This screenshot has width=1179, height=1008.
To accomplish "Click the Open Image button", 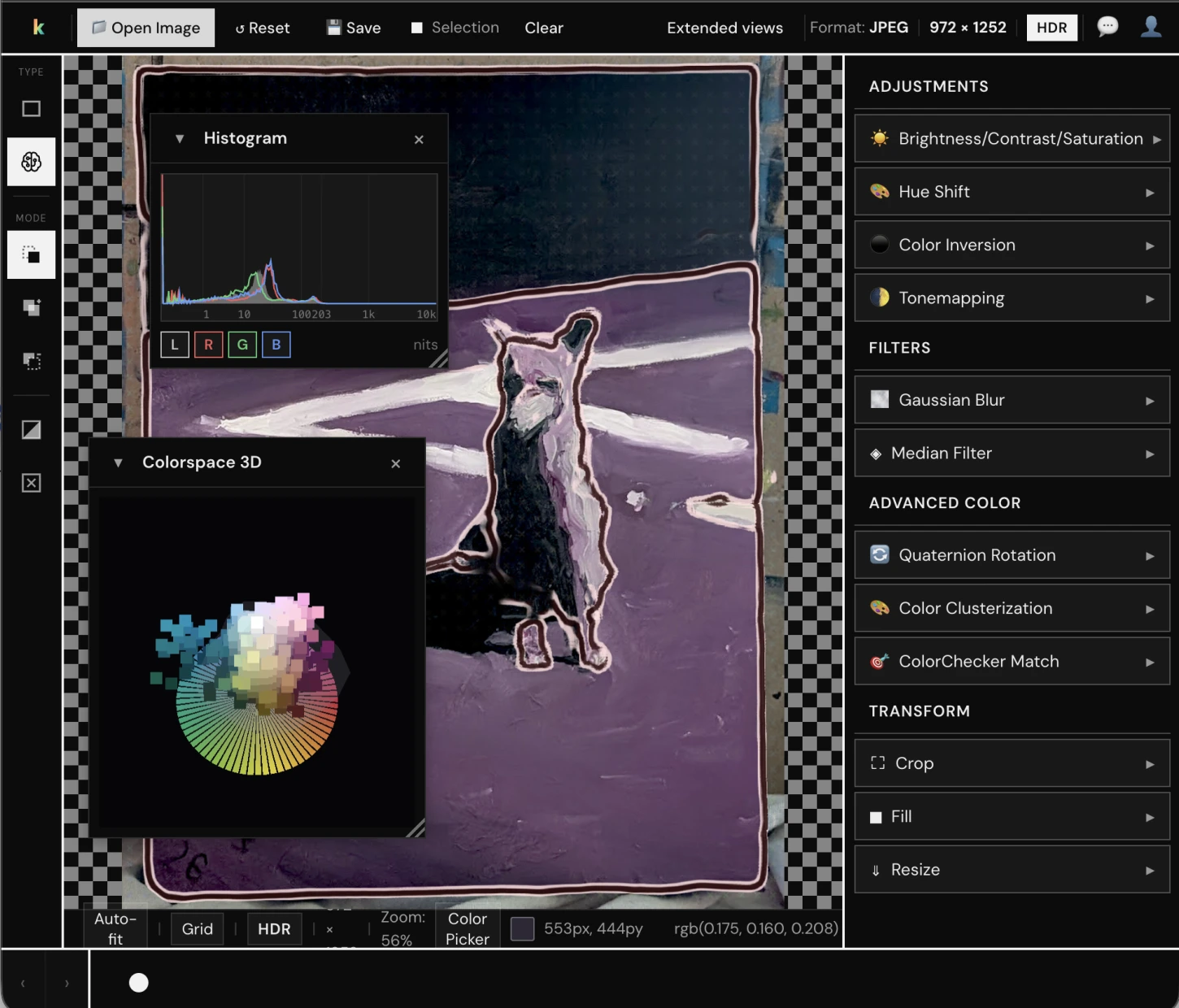I will (x=146, y=28).
